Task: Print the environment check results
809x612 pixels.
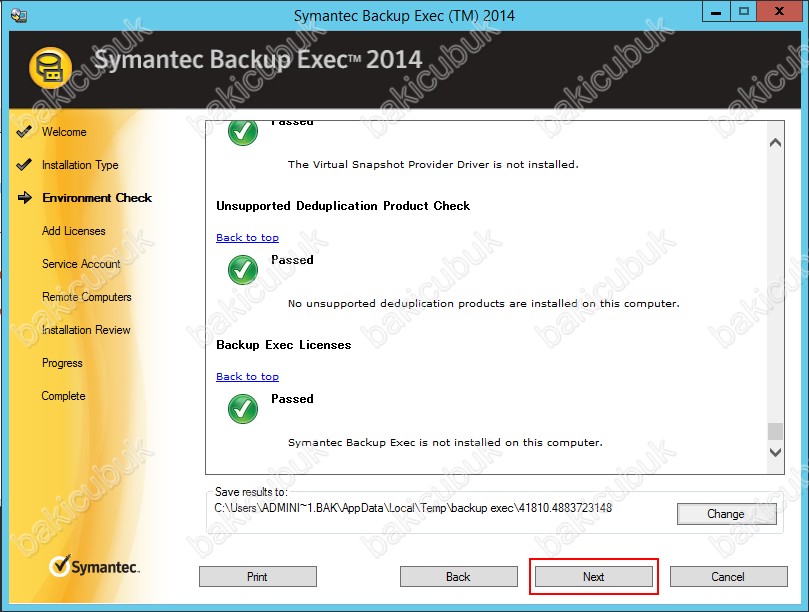Action: (258, 576)
